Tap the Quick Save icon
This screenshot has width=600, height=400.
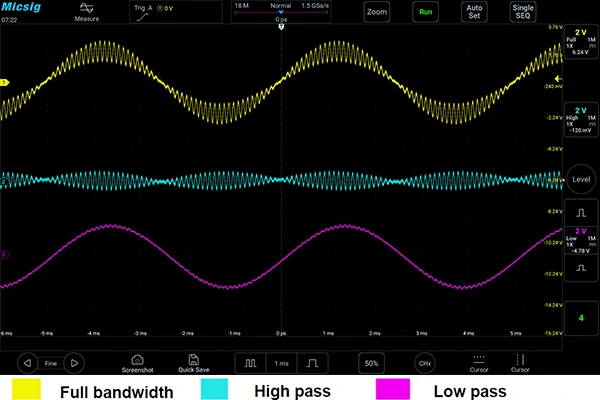coord(193,362)
